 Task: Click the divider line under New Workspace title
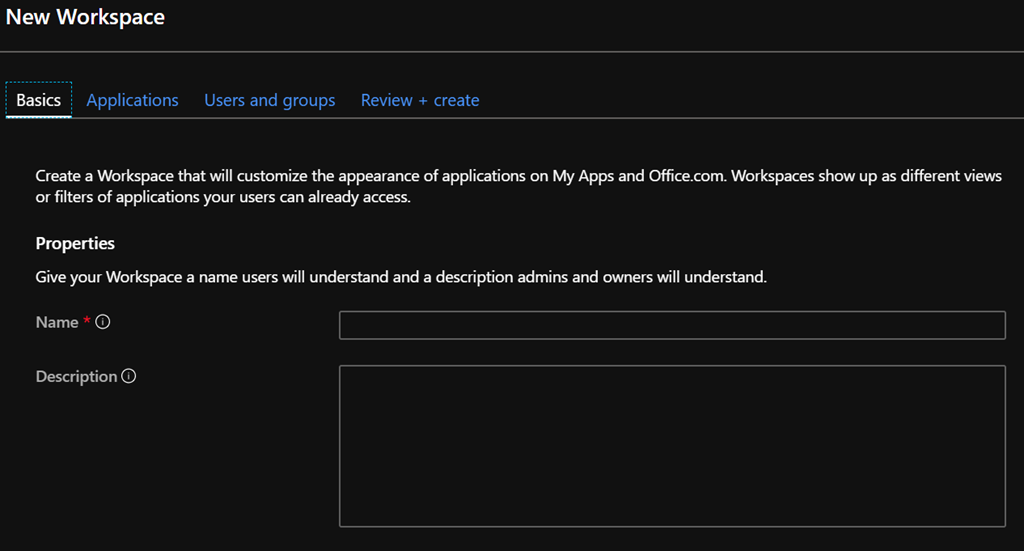512,51
